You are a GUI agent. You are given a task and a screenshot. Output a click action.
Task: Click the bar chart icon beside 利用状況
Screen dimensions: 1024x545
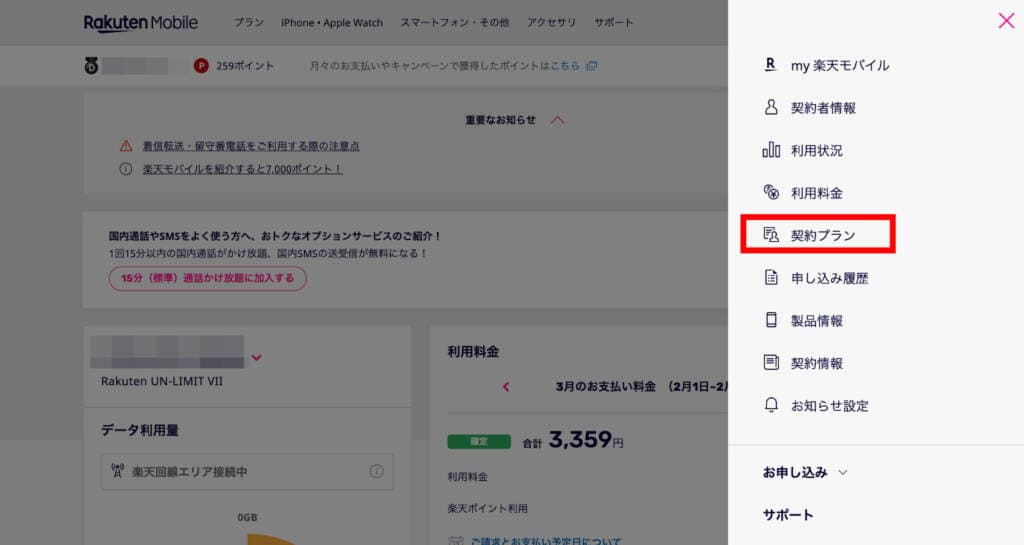(771, 150)
